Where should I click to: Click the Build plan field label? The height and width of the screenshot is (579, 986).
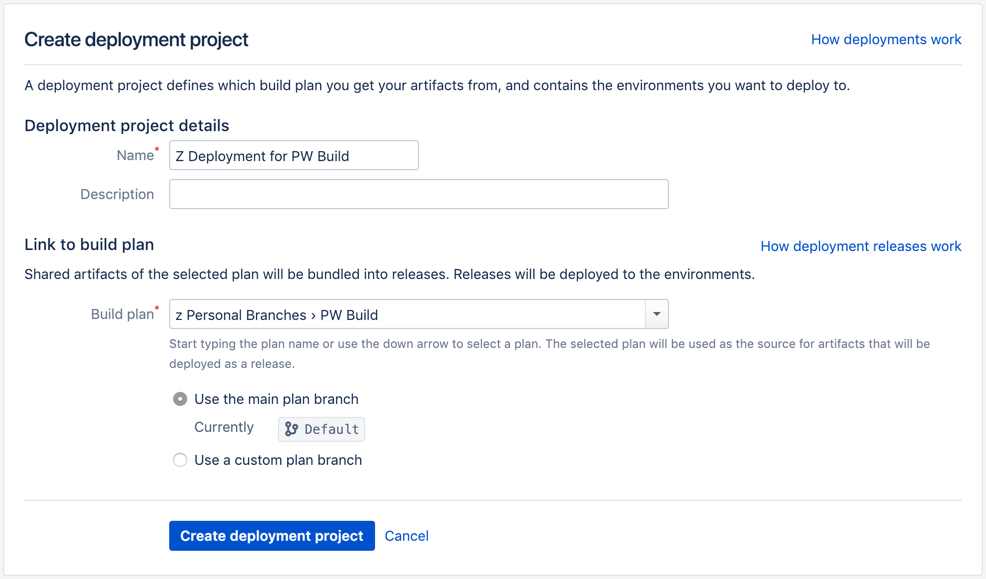coord(123,314)
